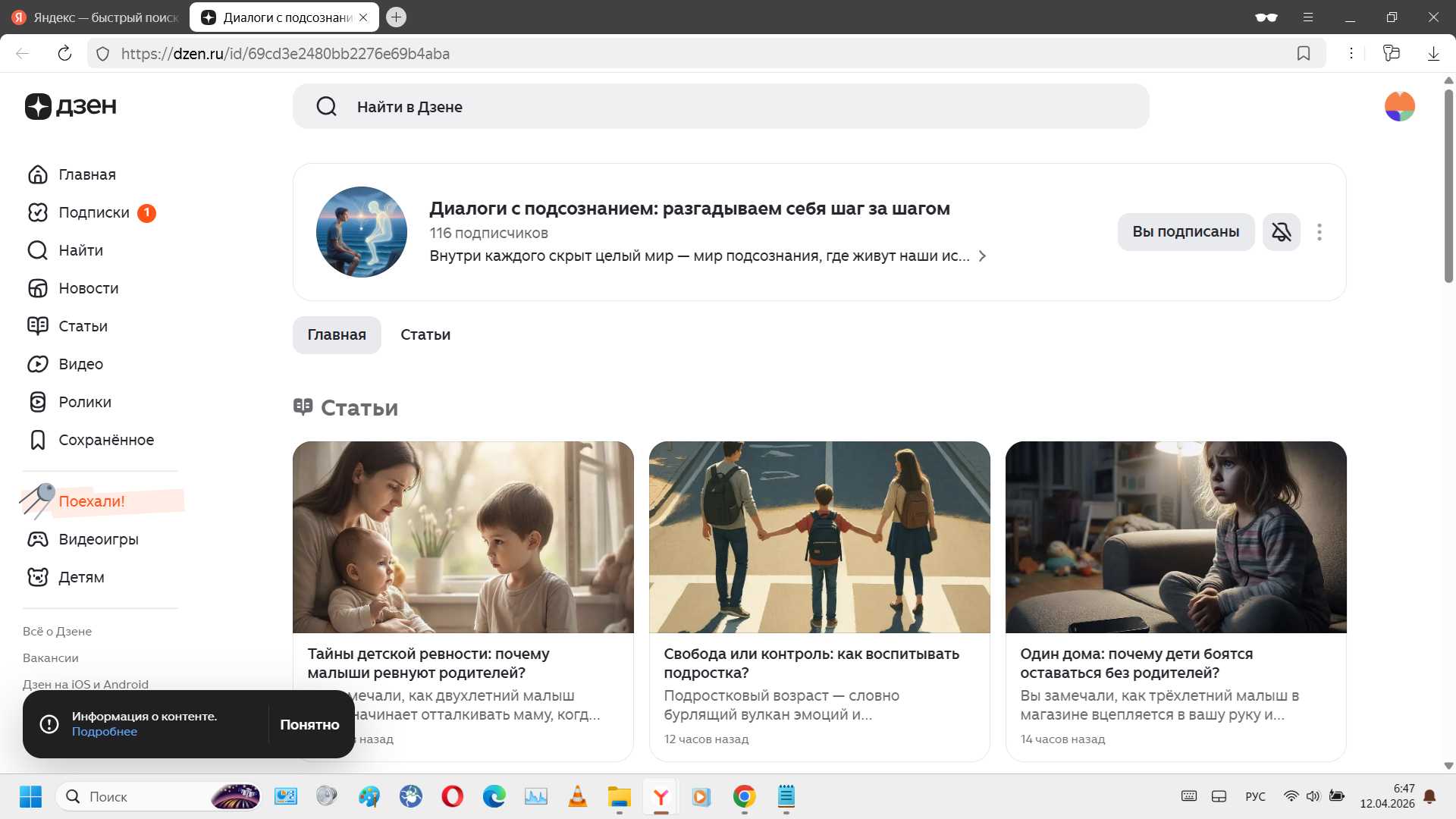This screenshot has height=819, width=1456.
Task: Open article thumbnail about staying home alone
Action: [1175, 537]
